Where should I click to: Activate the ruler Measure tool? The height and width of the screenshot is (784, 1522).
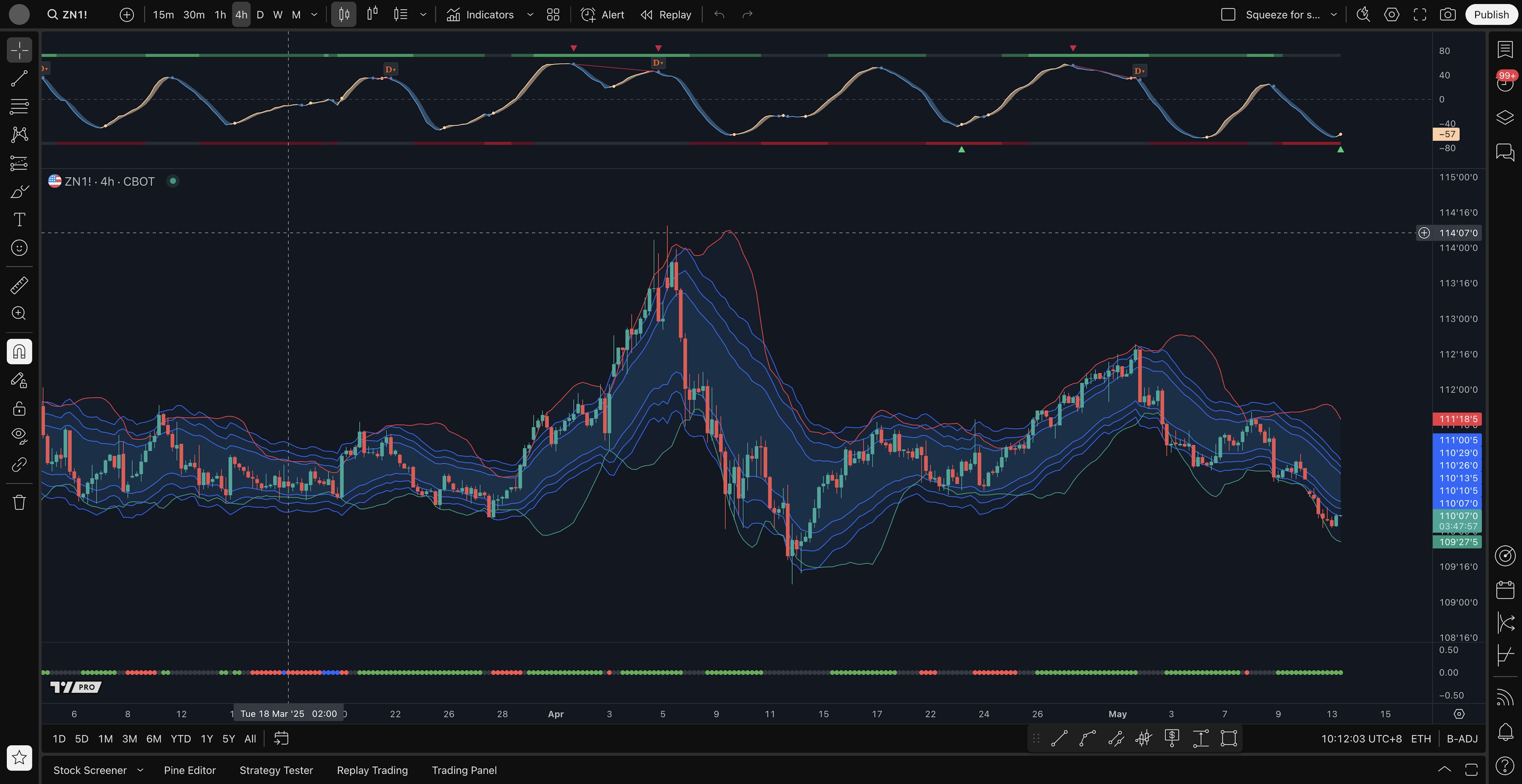coord(19,285)
